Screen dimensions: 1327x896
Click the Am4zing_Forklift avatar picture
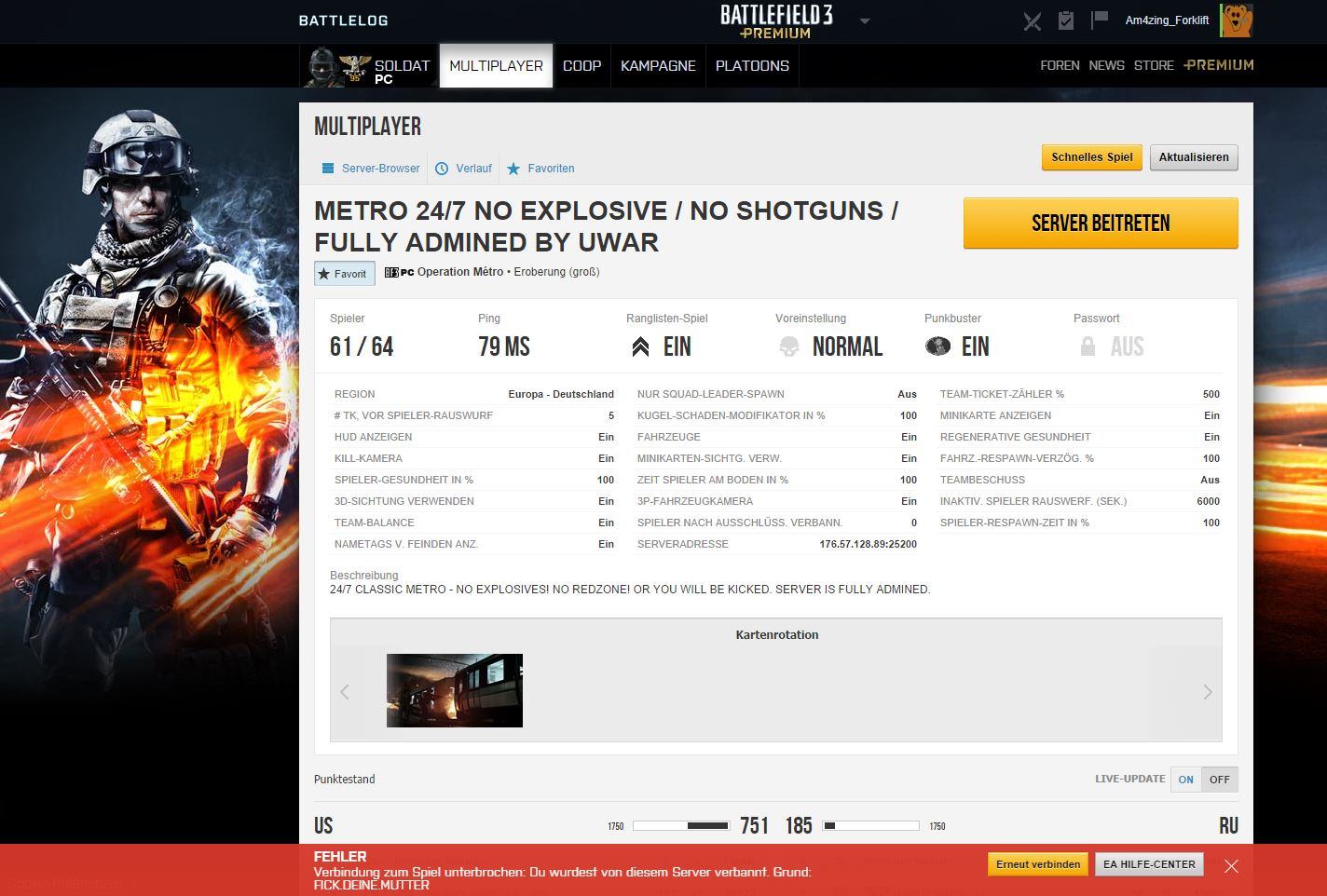click(1238, 20)
